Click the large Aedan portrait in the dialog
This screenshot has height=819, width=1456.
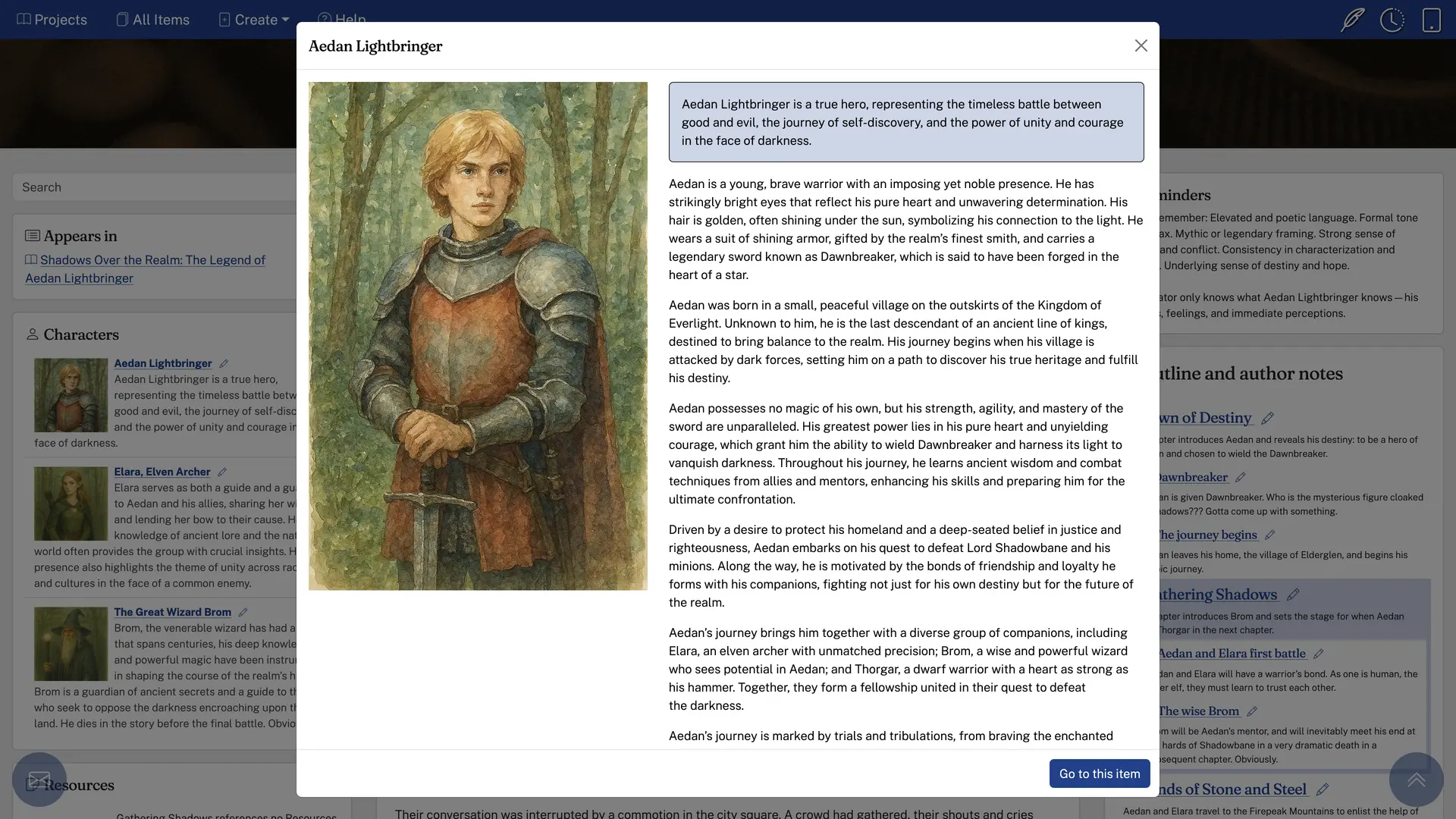point(478,336)
